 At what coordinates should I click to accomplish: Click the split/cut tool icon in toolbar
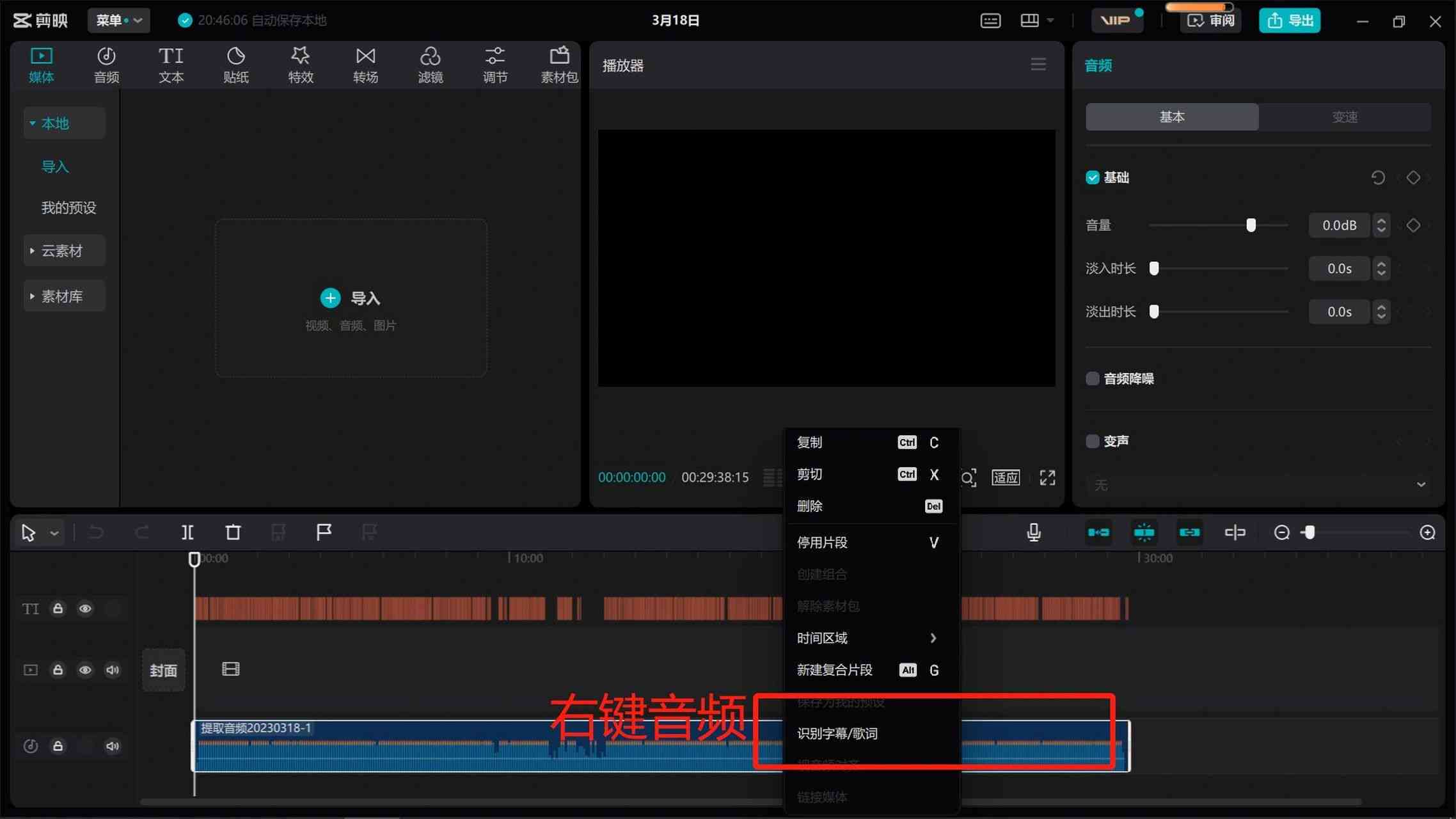[x=187, y=532]
